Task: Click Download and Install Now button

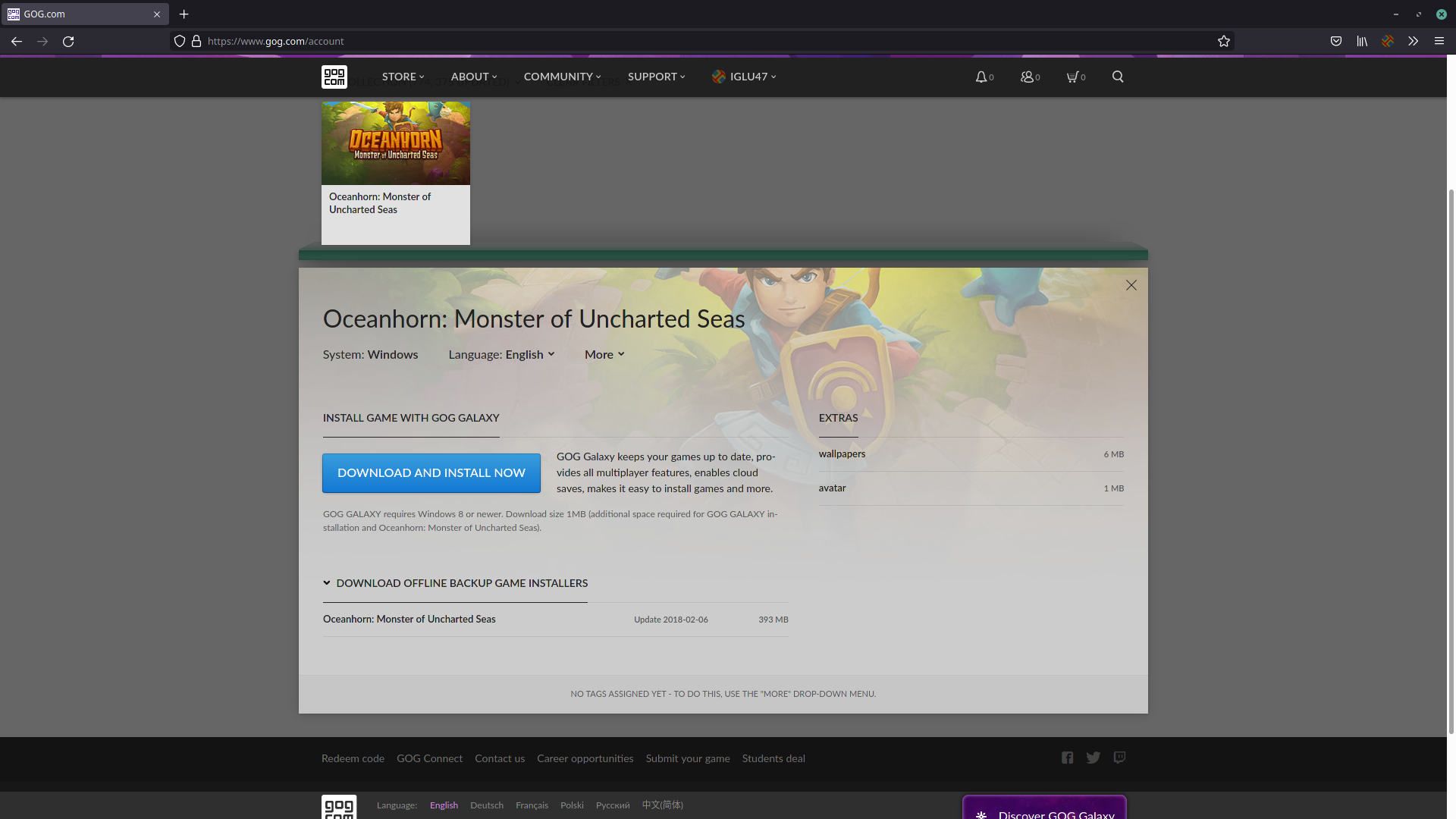Action: pyautogui.click(x=431, y=473)
